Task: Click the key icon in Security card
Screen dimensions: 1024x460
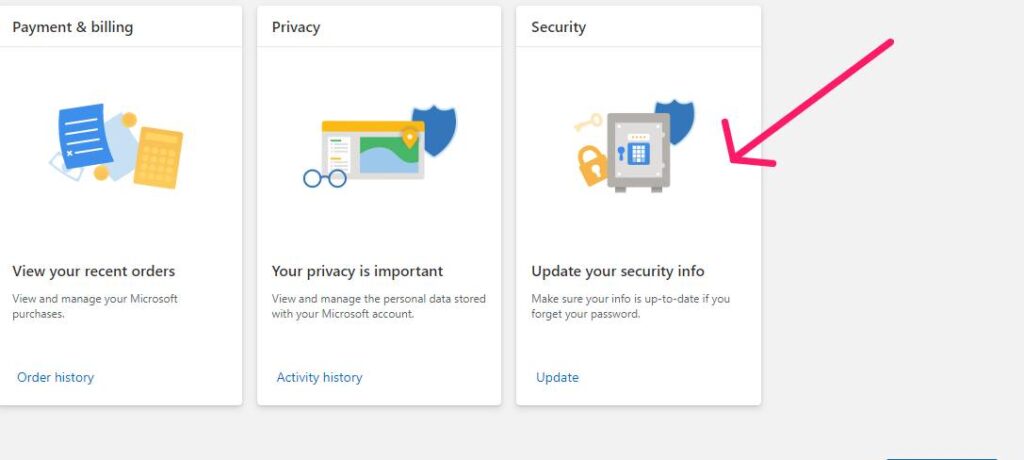Action: (x=587, y=122)
